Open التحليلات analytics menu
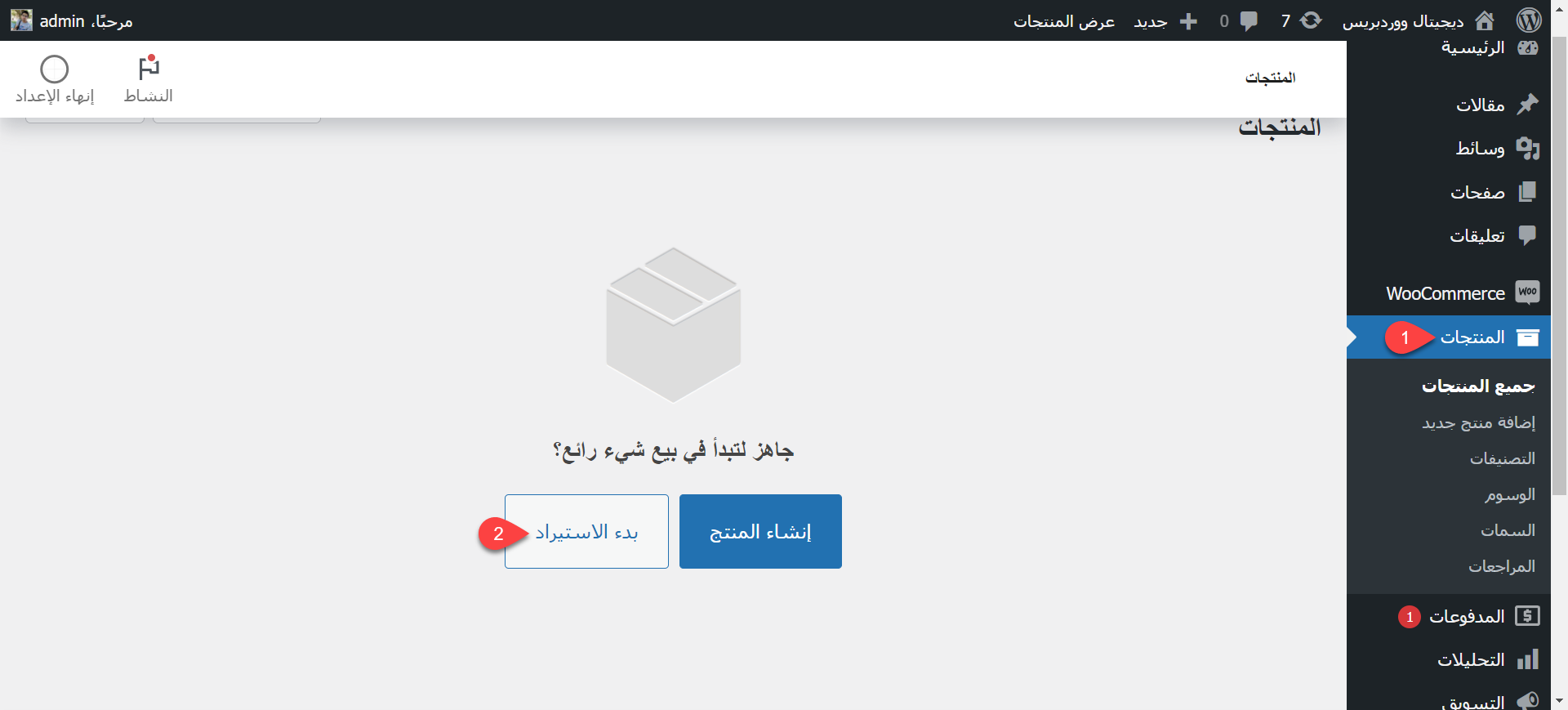 click(1471, 660)
